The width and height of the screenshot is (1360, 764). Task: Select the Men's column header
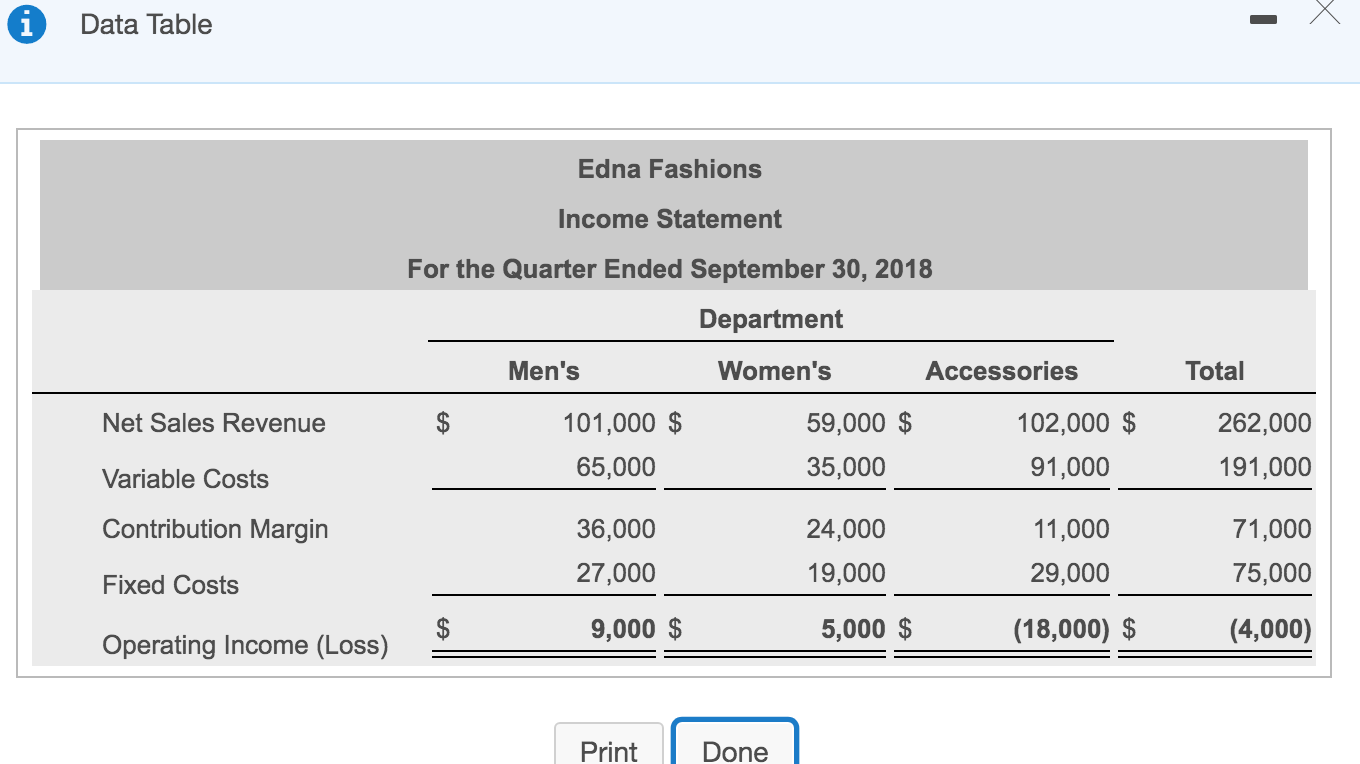tap(543, 370)
